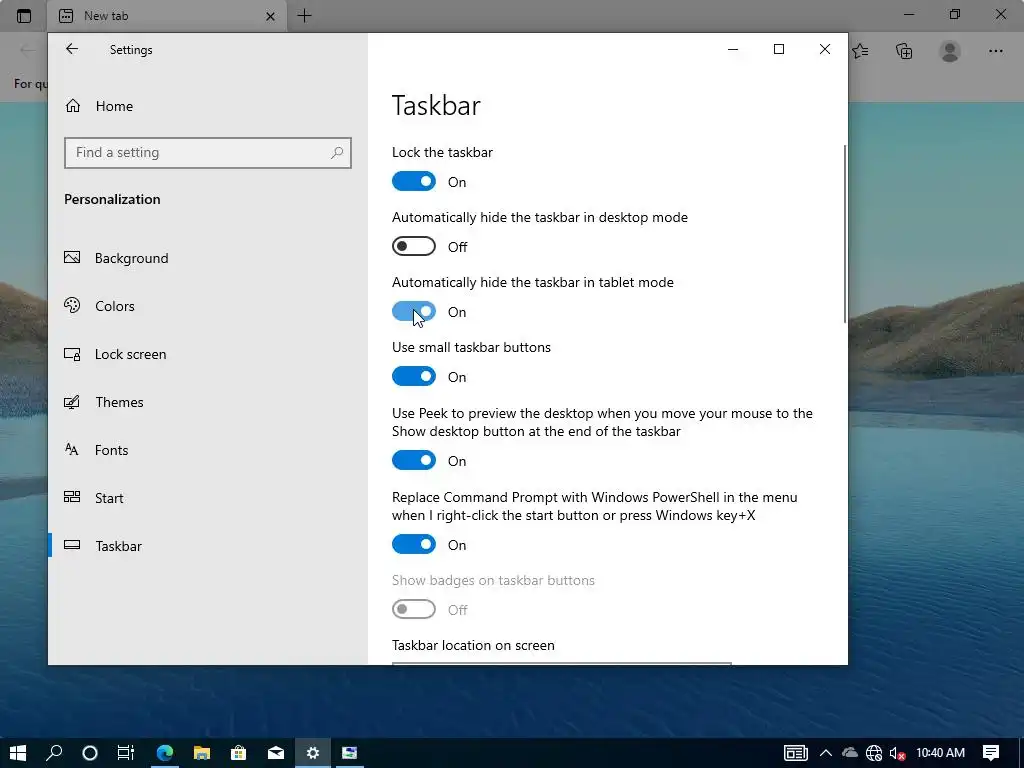
Task: Open the last pinned app on taskbar
Action: 349,753
